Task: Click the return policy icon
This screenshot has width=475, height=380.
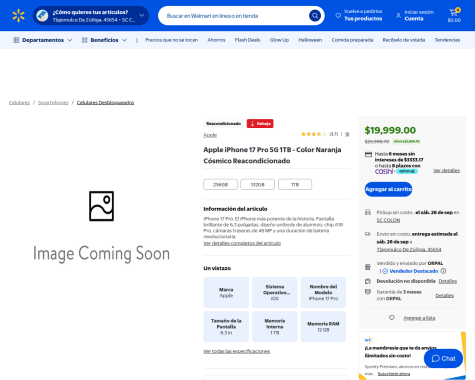Action: click(x=368, y=281)
